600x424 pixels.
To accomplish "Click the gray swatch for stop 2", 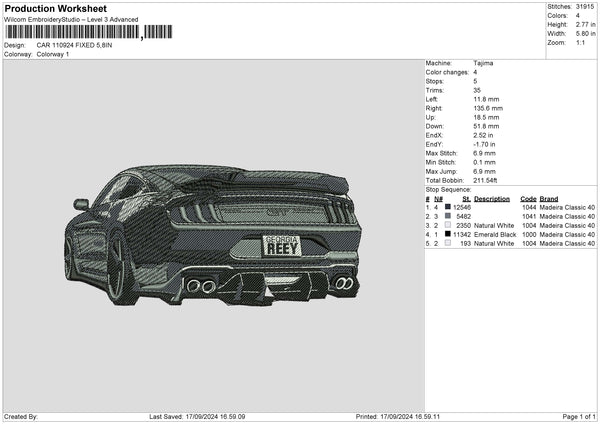I will (447, 216).
